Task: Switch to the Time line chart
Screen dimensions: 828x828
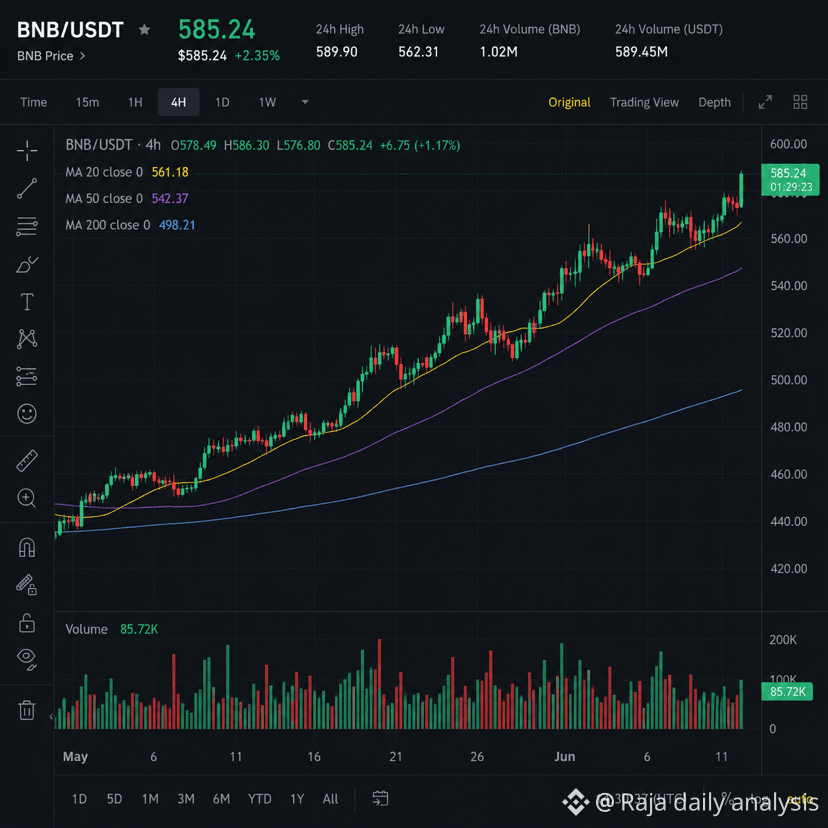Action: [34, 102]
